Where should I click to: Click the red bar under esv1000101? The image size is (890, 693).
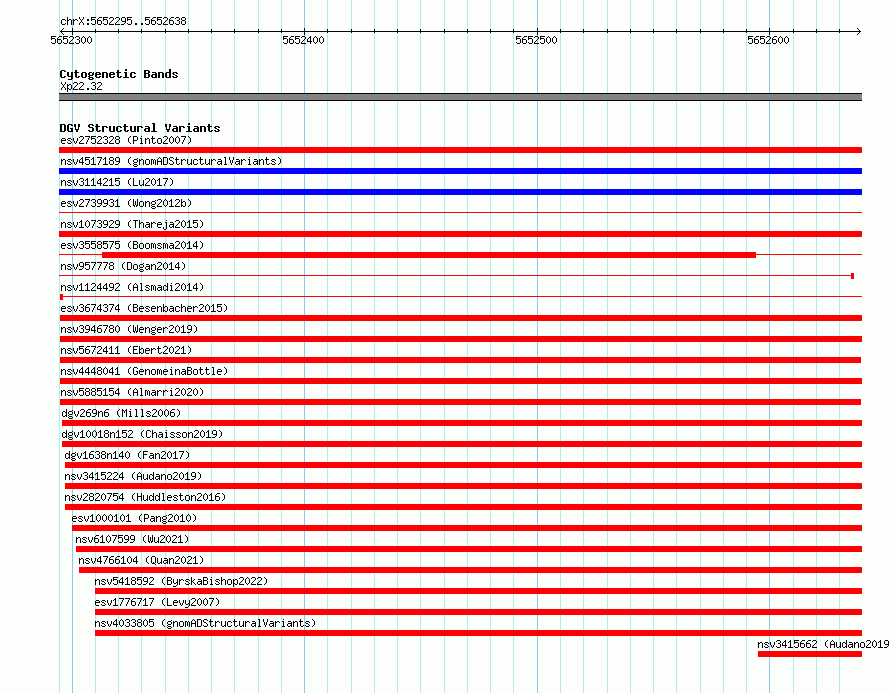pyautogui.click(x=467, y=528)
